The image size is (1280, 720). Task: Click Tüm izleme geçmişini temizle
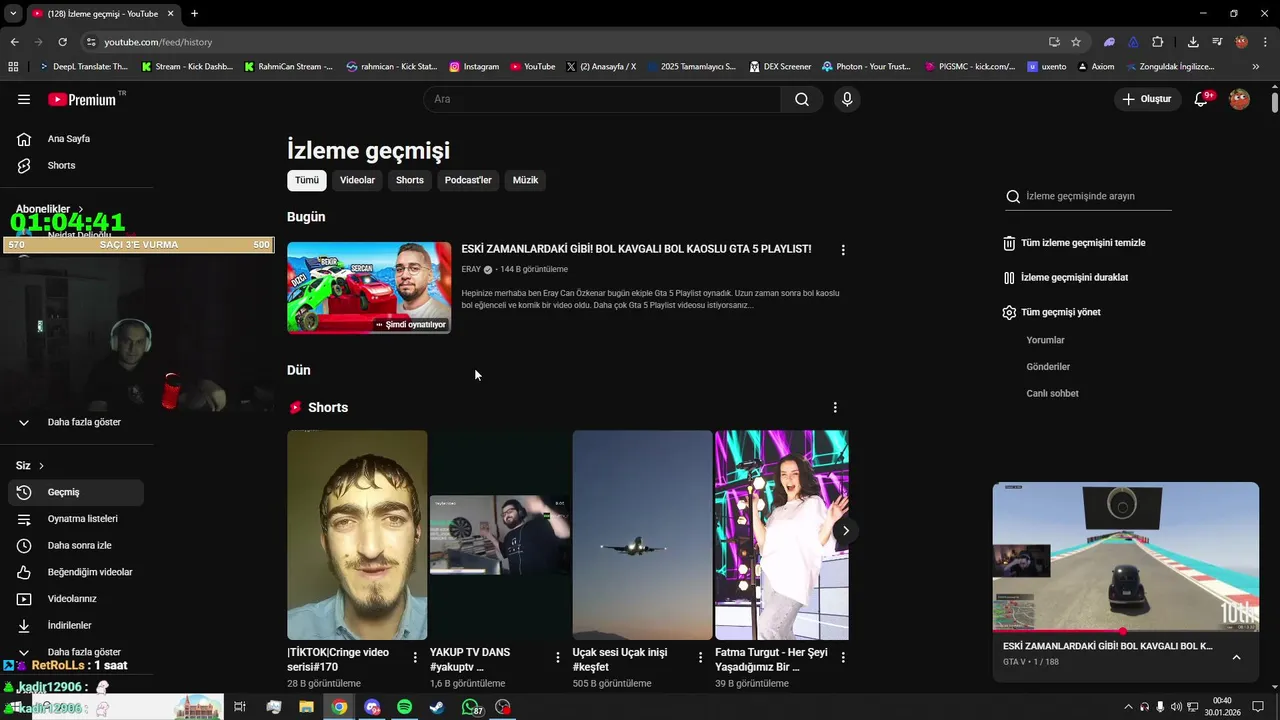point(1075,243)
